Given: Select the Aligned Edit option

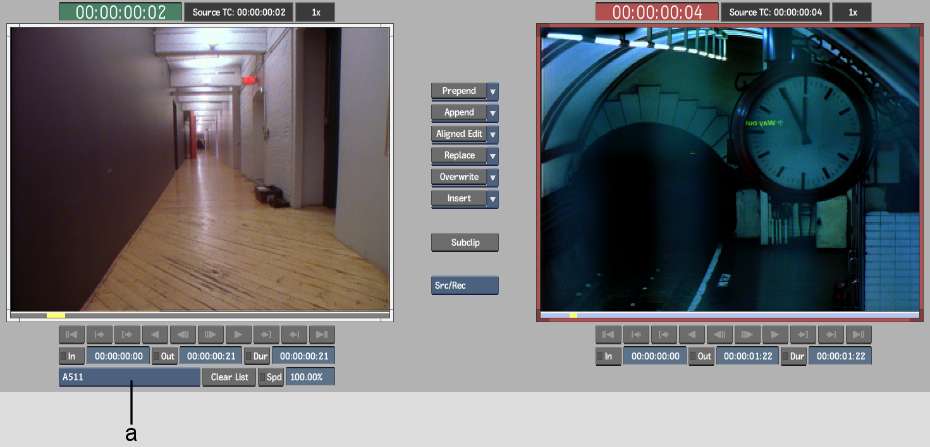Looking at the screenshot, I should 459,134.
